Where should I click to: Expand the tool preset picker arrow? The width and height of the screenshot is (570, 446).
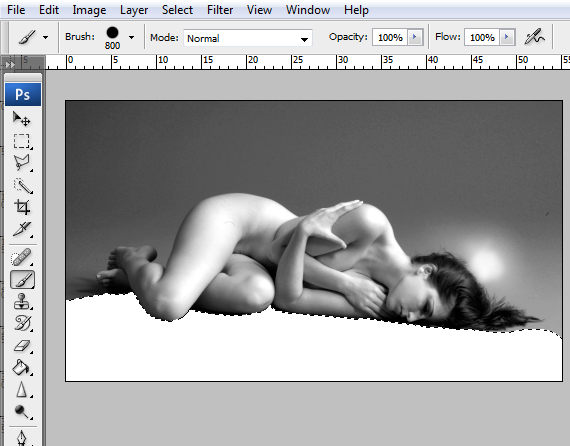point(45,37)
